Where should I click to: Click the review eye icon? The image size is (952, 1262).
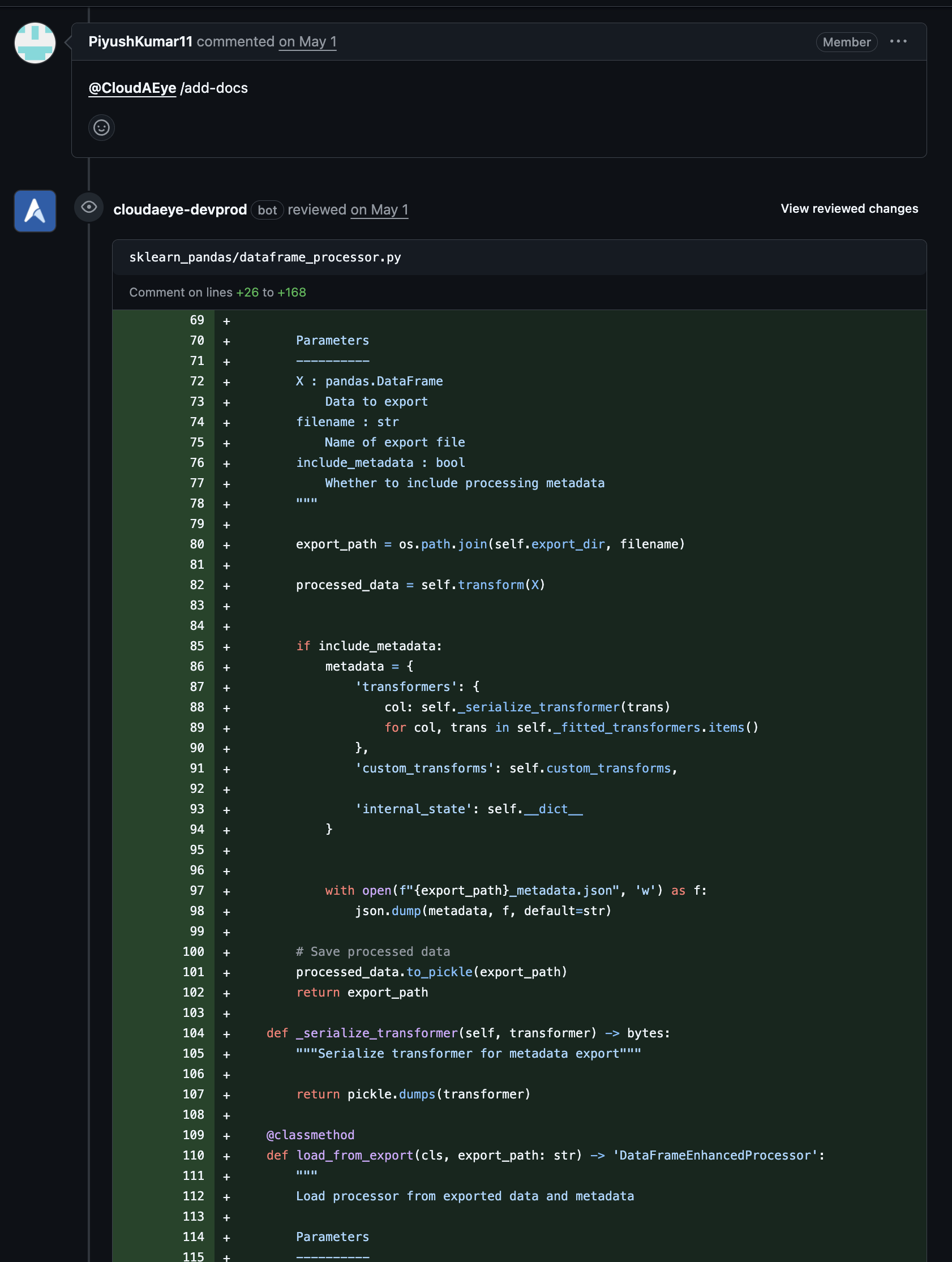(89, 207)
